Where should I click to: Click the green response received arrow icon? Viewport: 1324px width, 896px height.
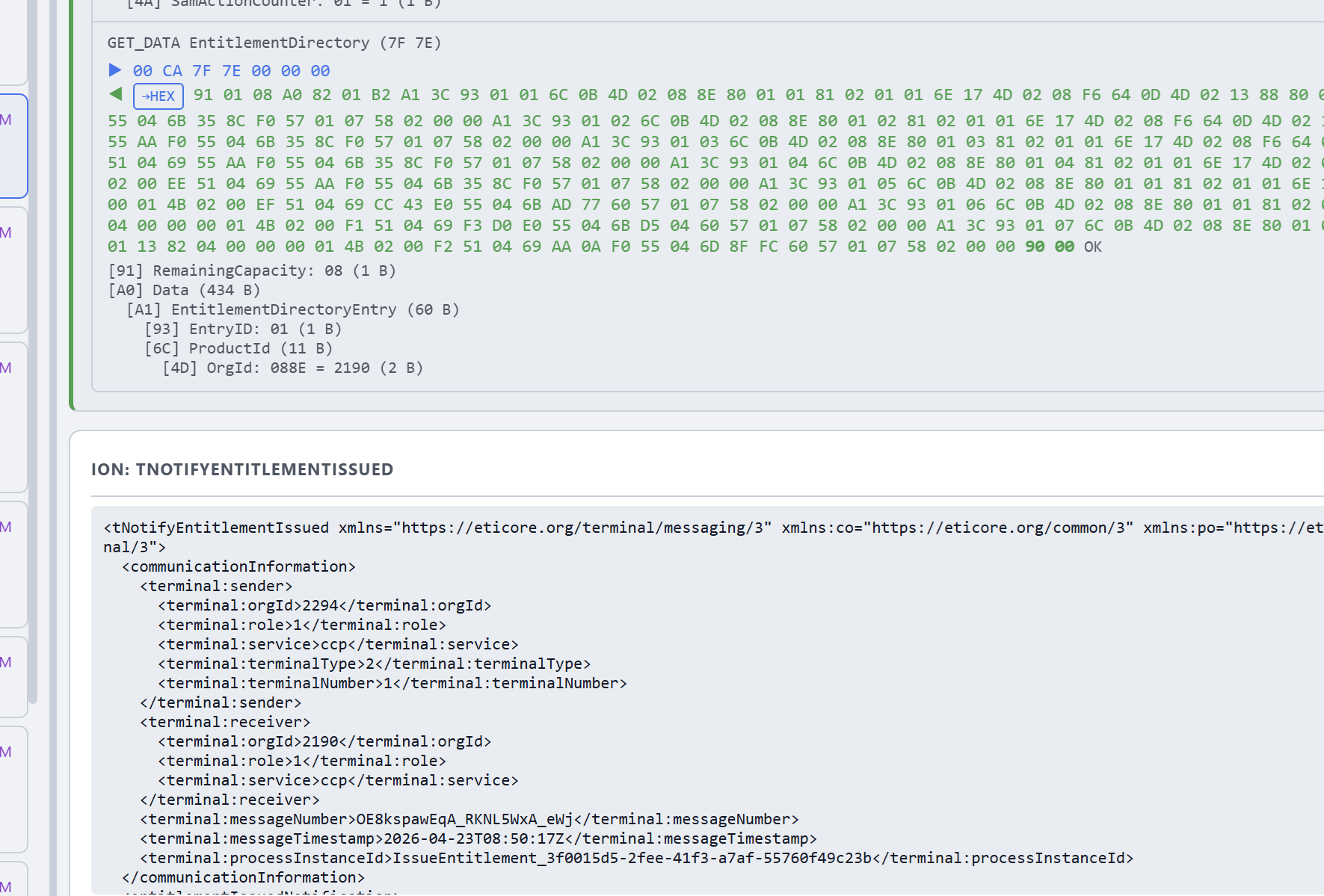coord(115,94)
